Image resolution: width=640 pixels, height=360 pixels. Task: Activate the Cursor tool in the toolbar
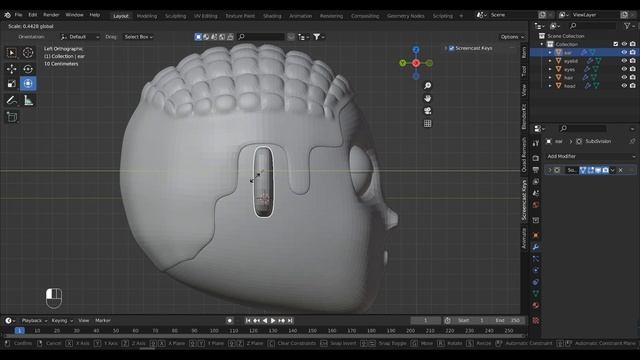click(x=28, y=53)
